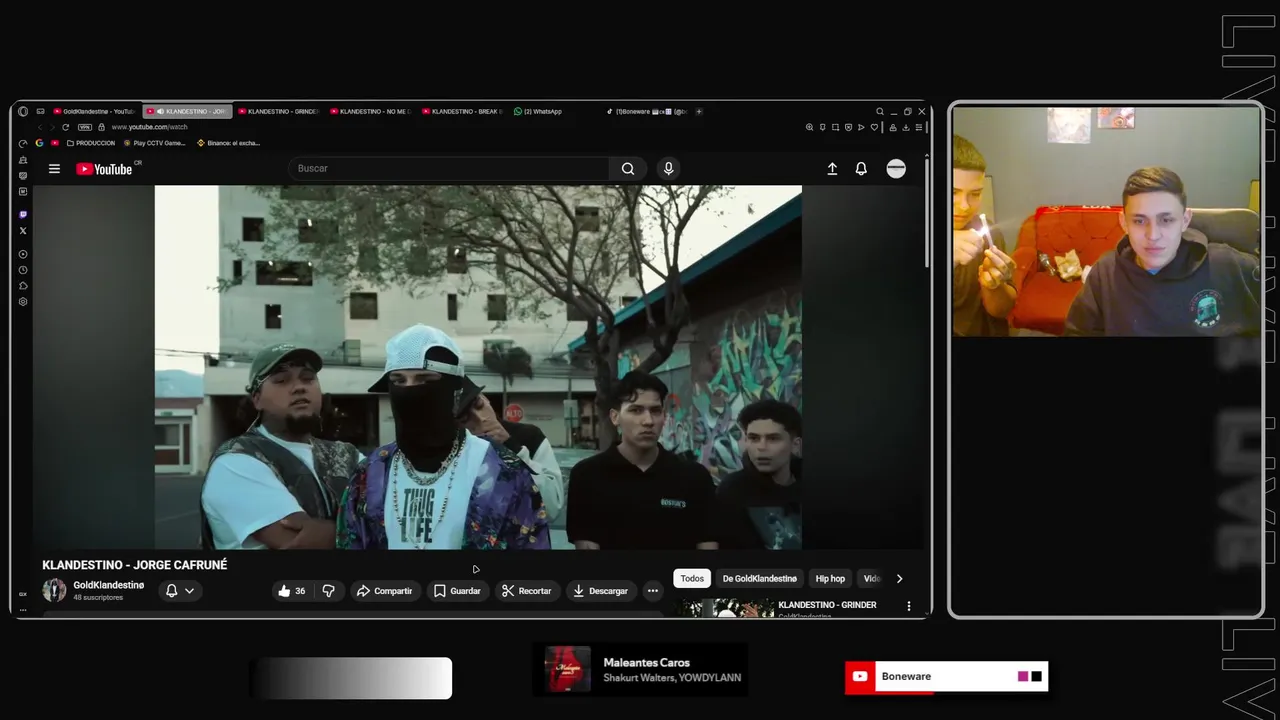Image resolution: width=1280 pixels, height=720 pixels.
Task: Click the 48 suscriptores text
Action: click(98, 598)
